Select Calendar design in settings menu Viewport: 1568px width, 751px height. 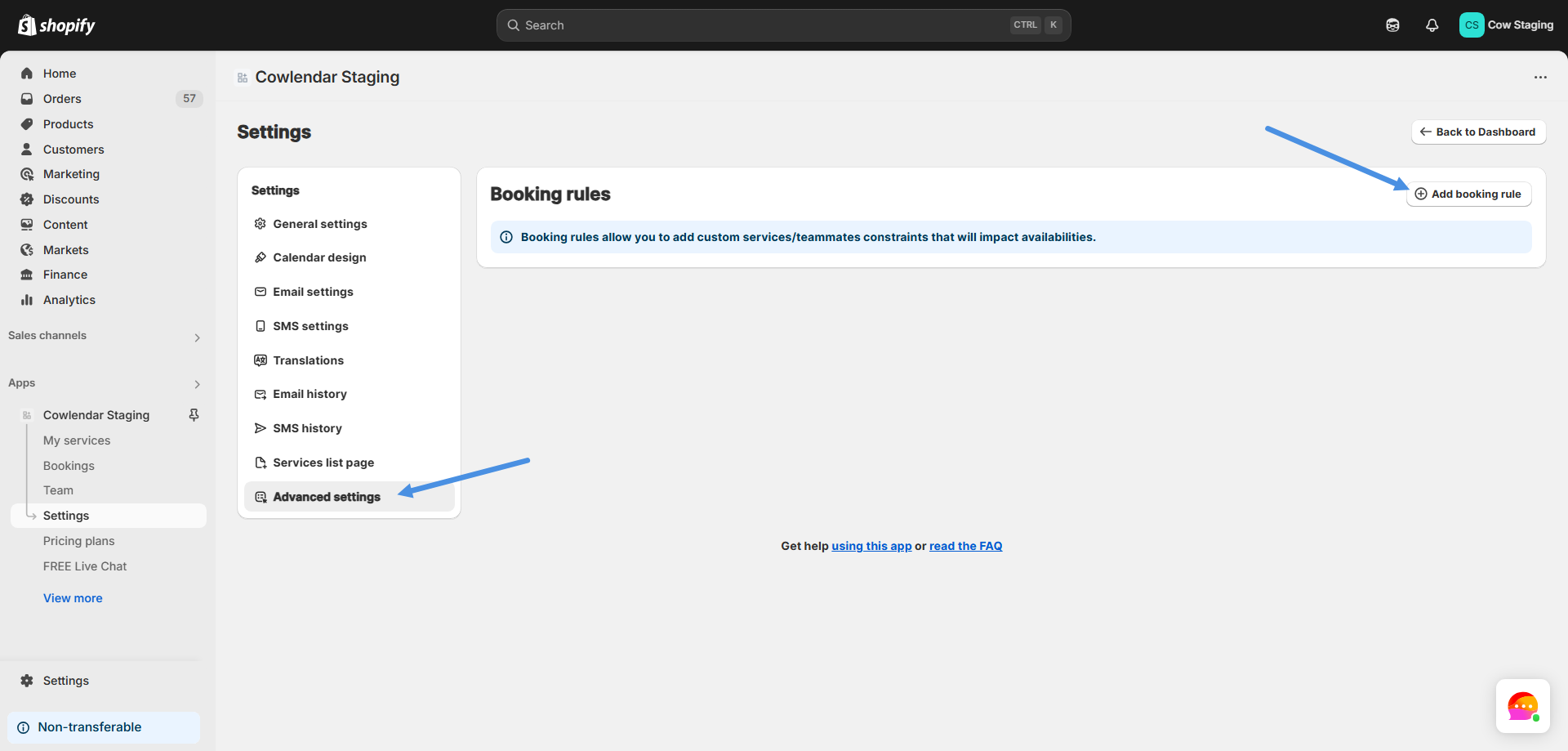[319, 257]
